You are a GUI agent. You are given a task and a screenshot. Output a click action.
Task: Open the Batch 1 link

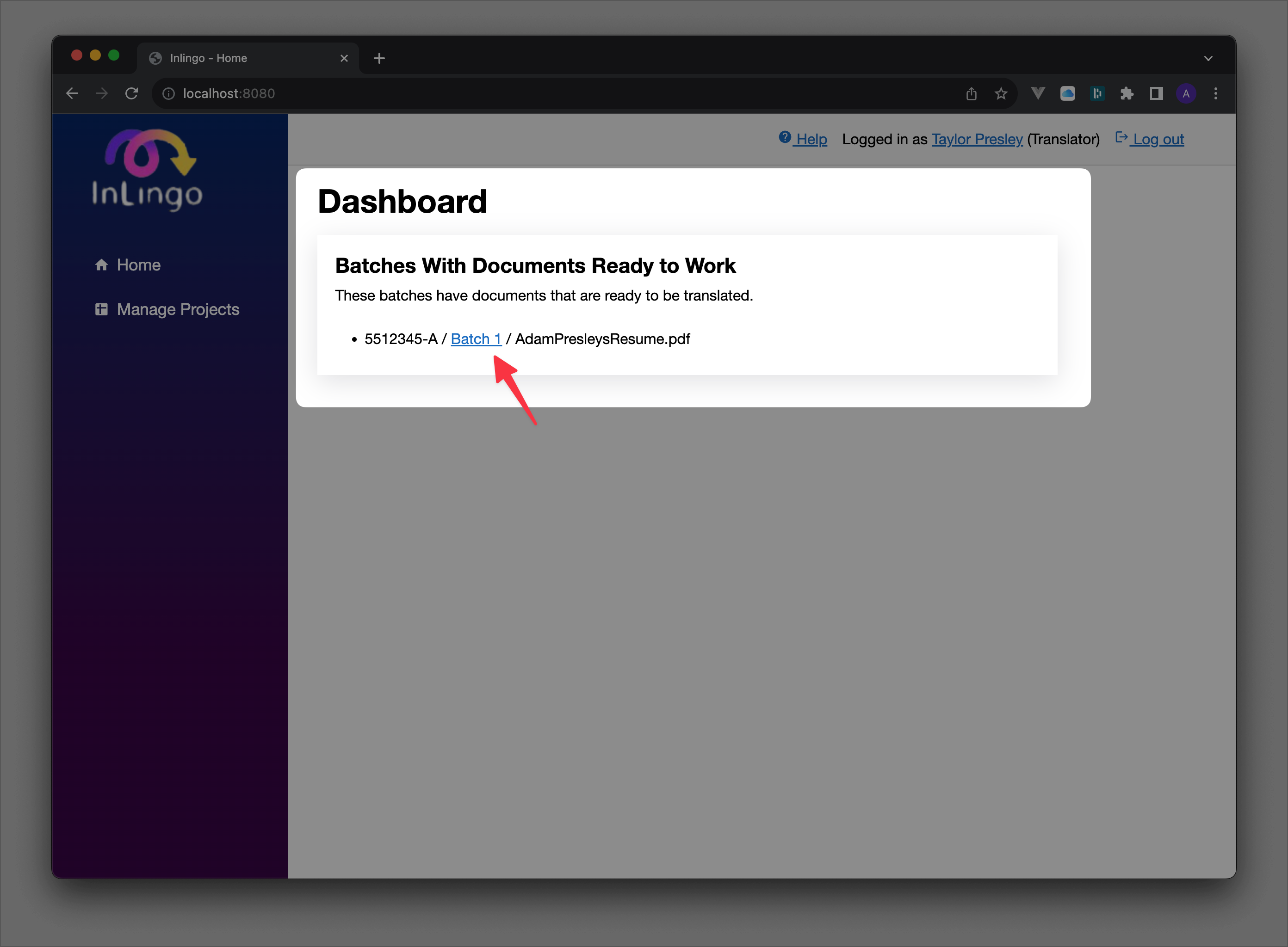pyautogui.click(x=476, y=339)
